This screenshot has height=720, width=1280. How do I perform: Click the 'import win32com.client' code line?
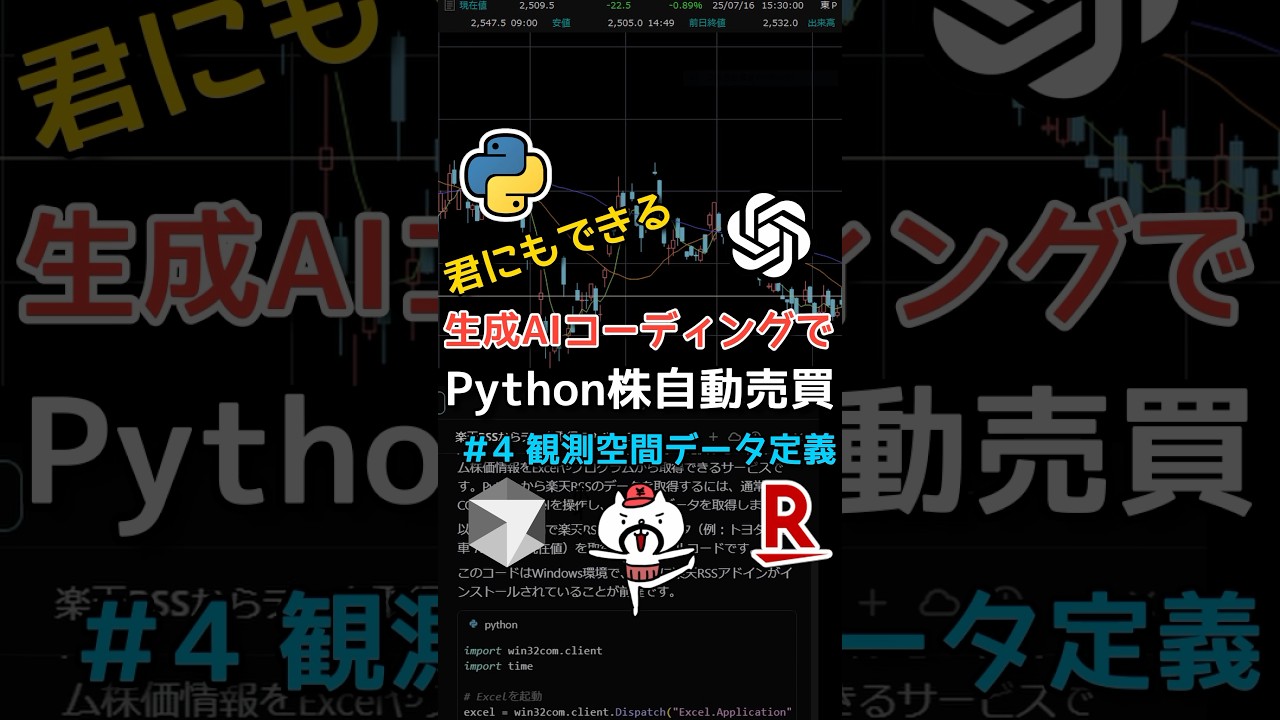coord(533,651)
